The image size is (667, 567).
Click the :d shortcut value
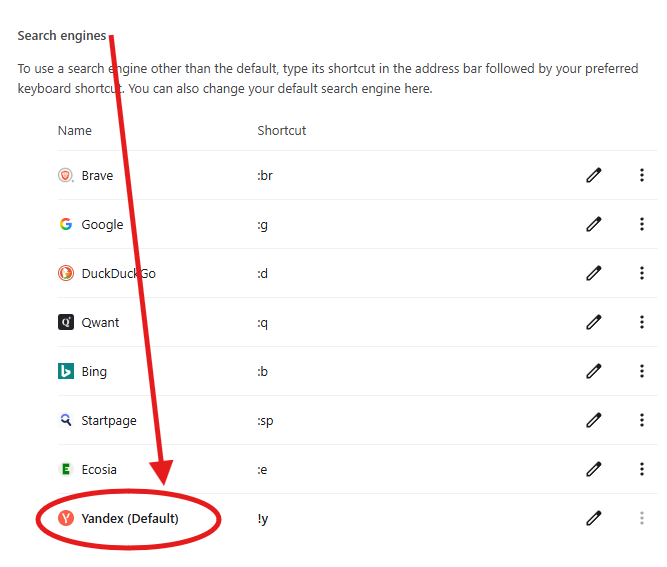coord(262,274)
